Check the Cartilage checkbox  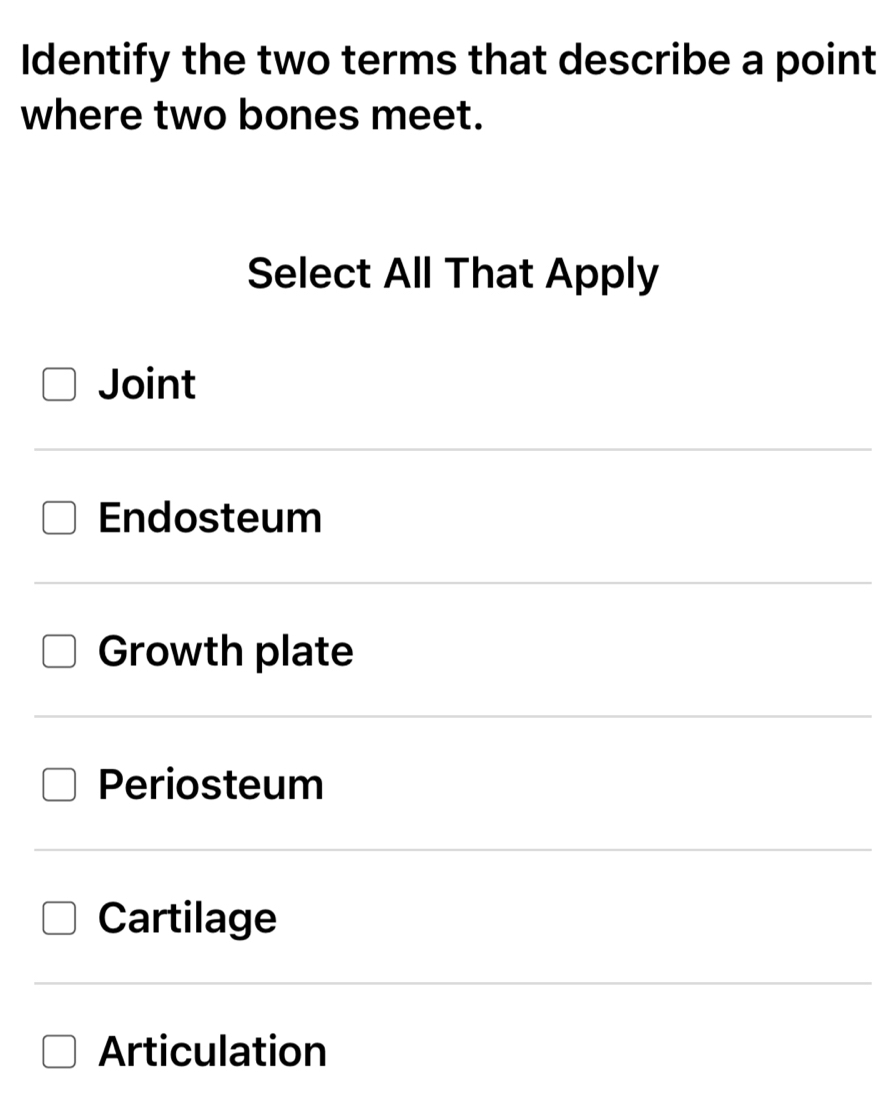click(58, 918)
